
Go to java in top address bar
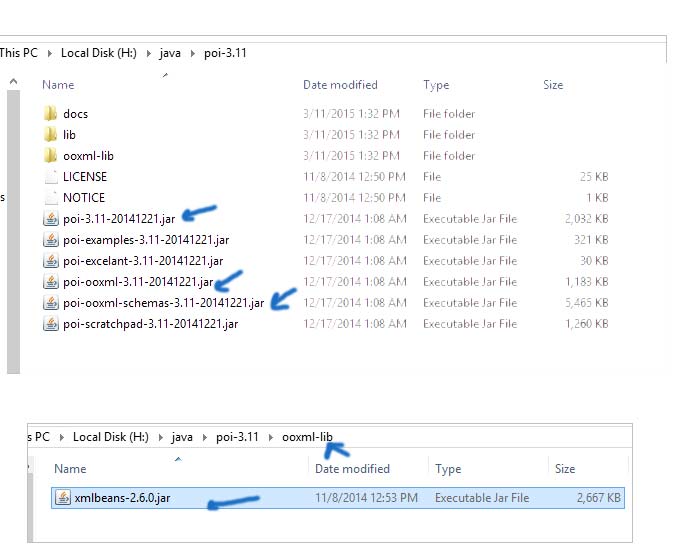coord(170,53)
